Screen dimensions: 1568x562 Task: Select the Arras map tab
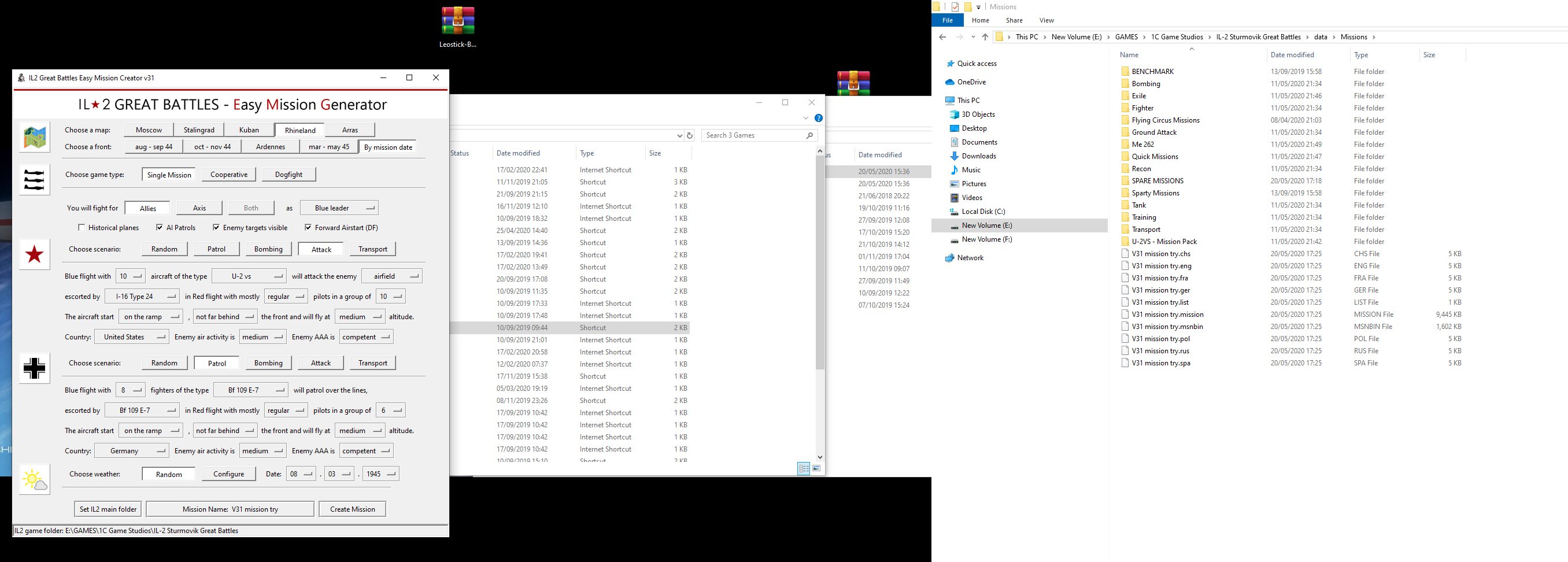[x=350, y=130]
